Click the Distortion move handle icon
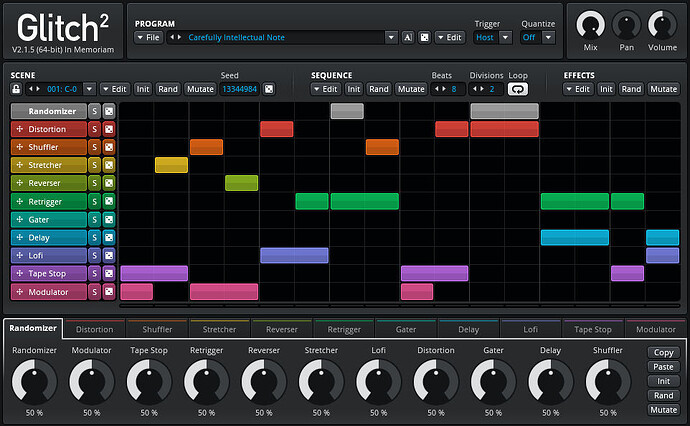The height and width of the screenshot is (426, 690). click(x=19, y=129)
